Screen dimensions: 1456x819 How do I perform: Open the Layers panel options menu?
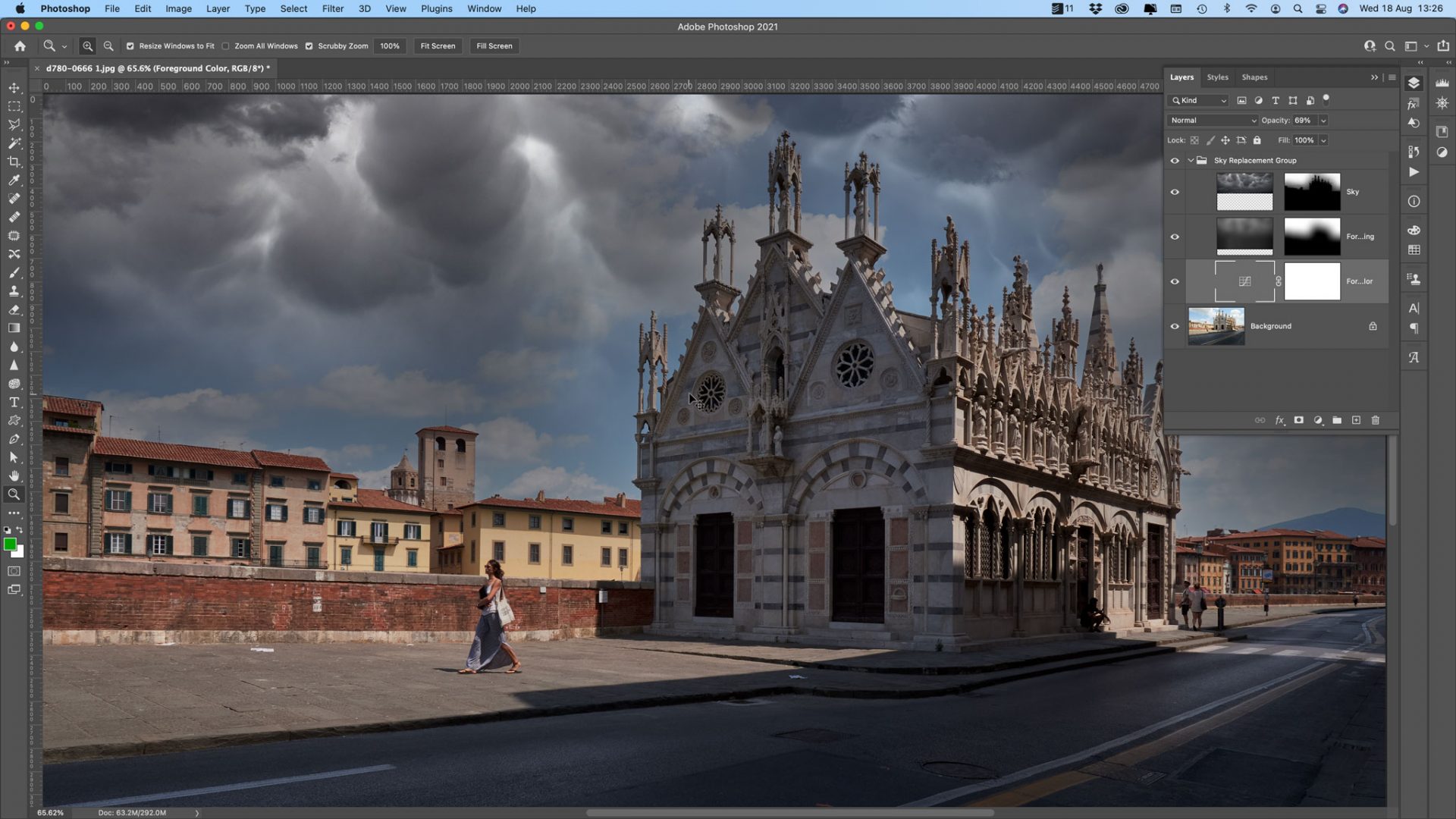[1392, 77]
